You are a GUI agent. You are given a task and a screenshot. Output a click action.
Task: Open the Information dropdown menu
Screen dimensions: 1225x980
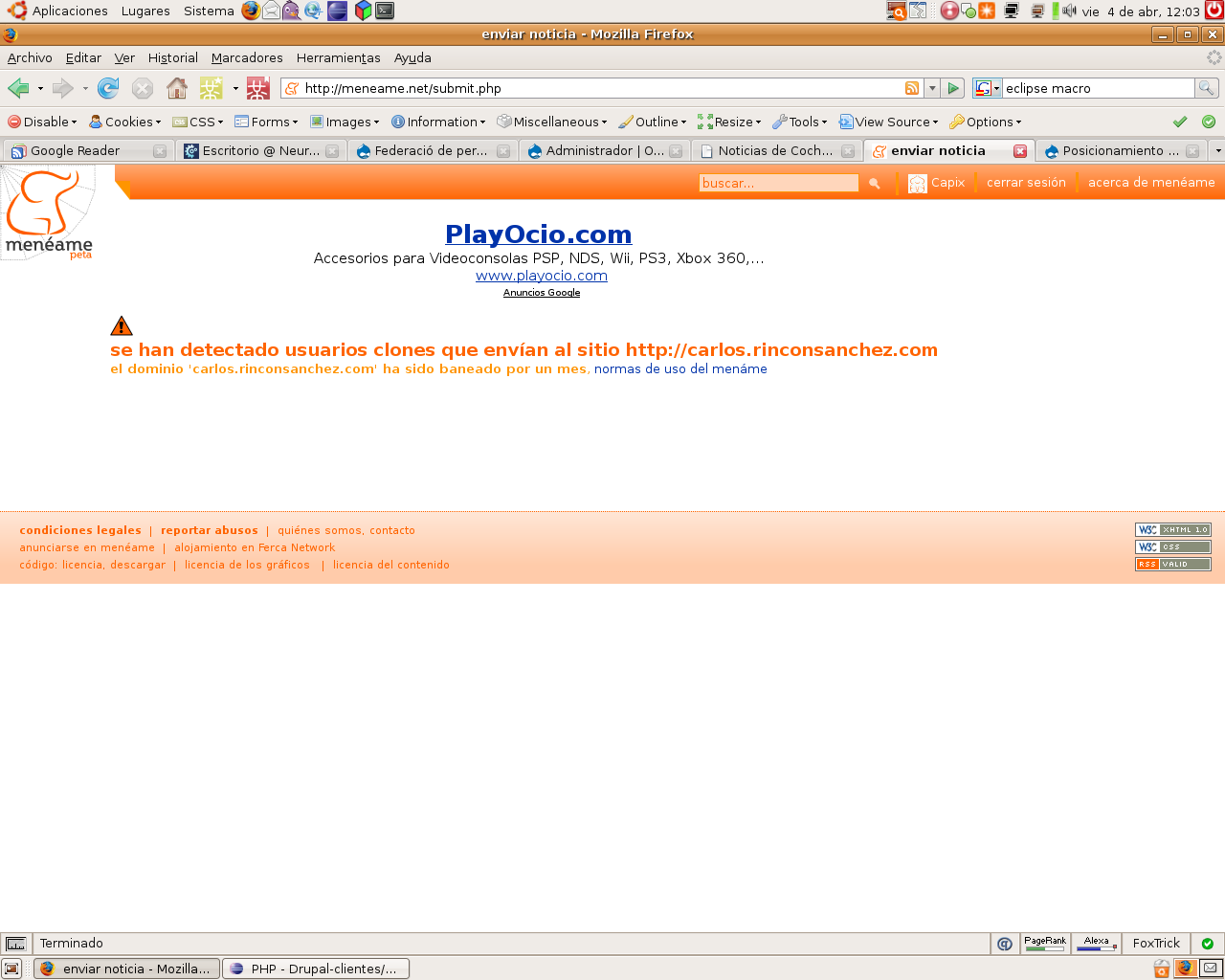[438, 122]
